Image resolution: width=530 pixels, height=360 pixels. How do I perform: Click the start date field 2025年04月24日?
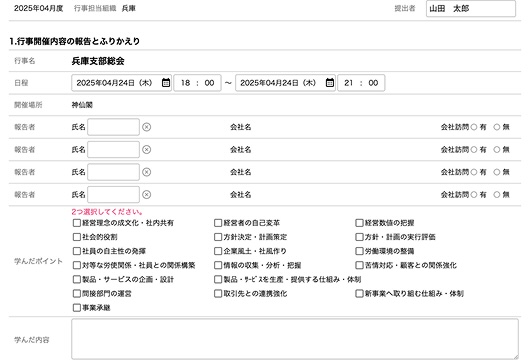click(x=122, y=83)
